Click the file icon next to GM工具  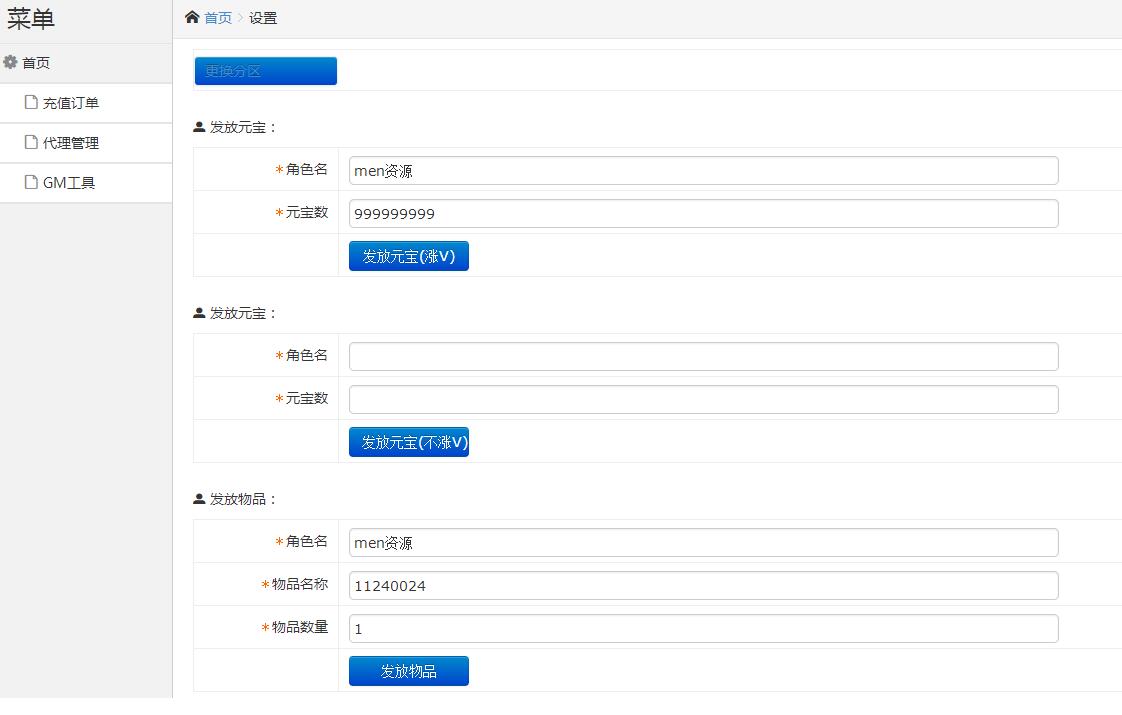point(32,182)
